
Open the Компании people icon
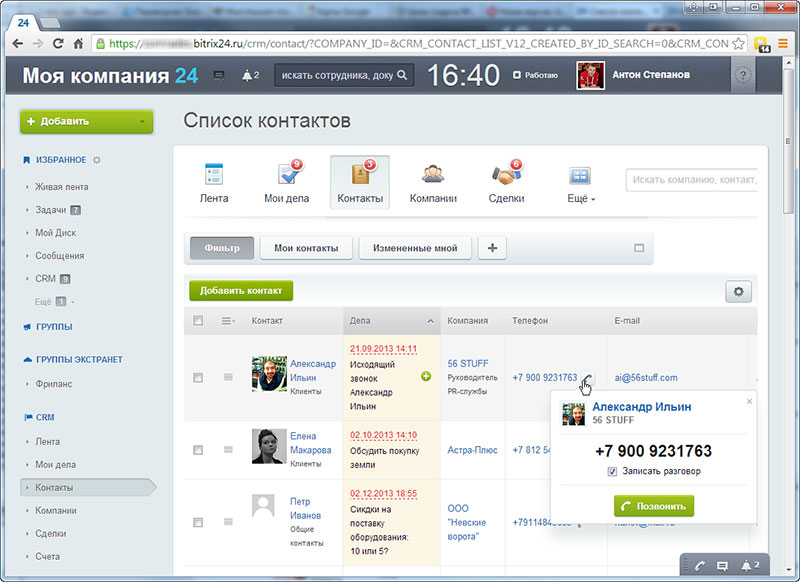(x=433, y=174)
